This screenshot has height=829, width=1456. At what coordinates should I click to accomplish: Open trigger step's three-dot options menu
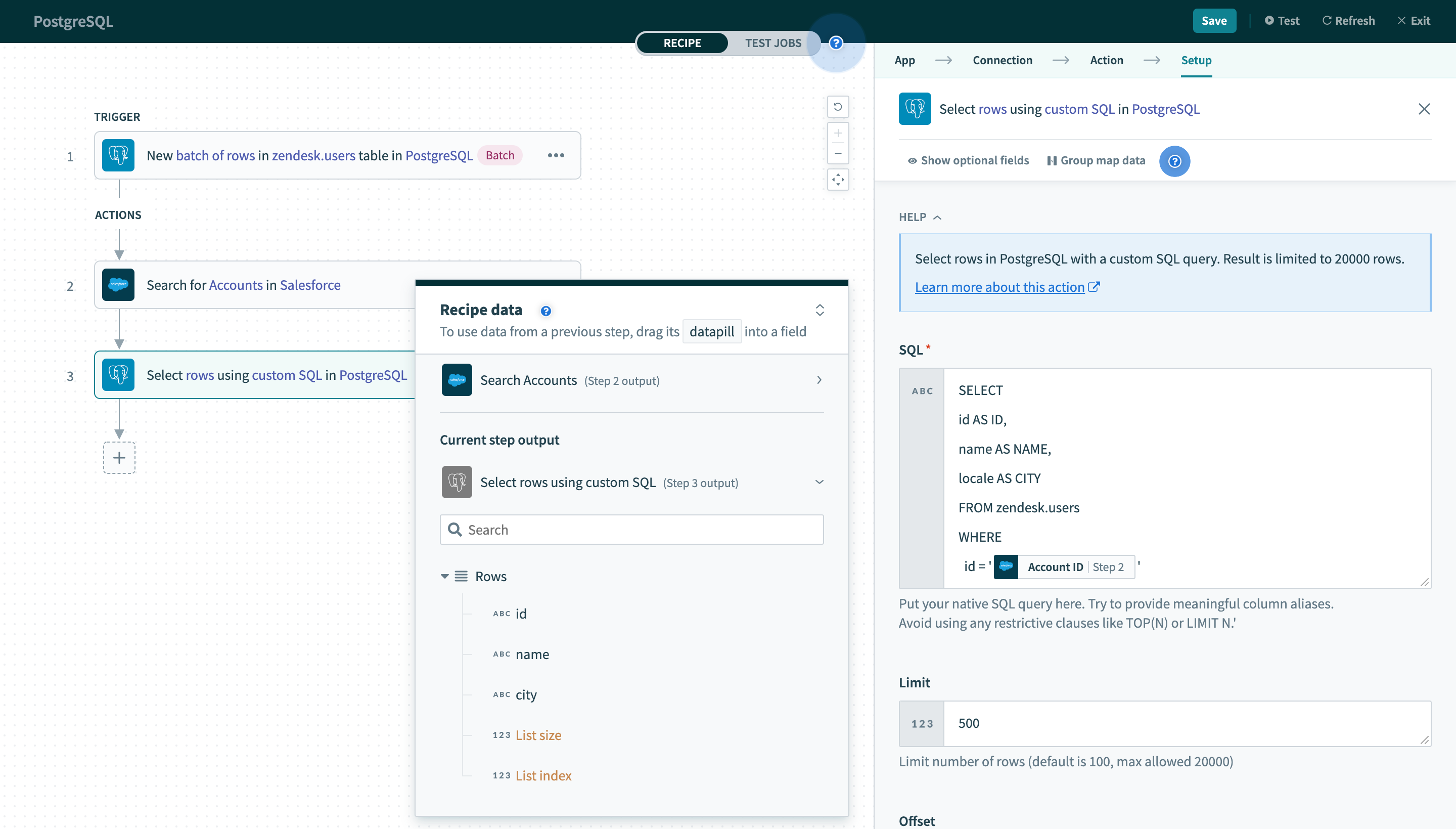pos(555,155)
